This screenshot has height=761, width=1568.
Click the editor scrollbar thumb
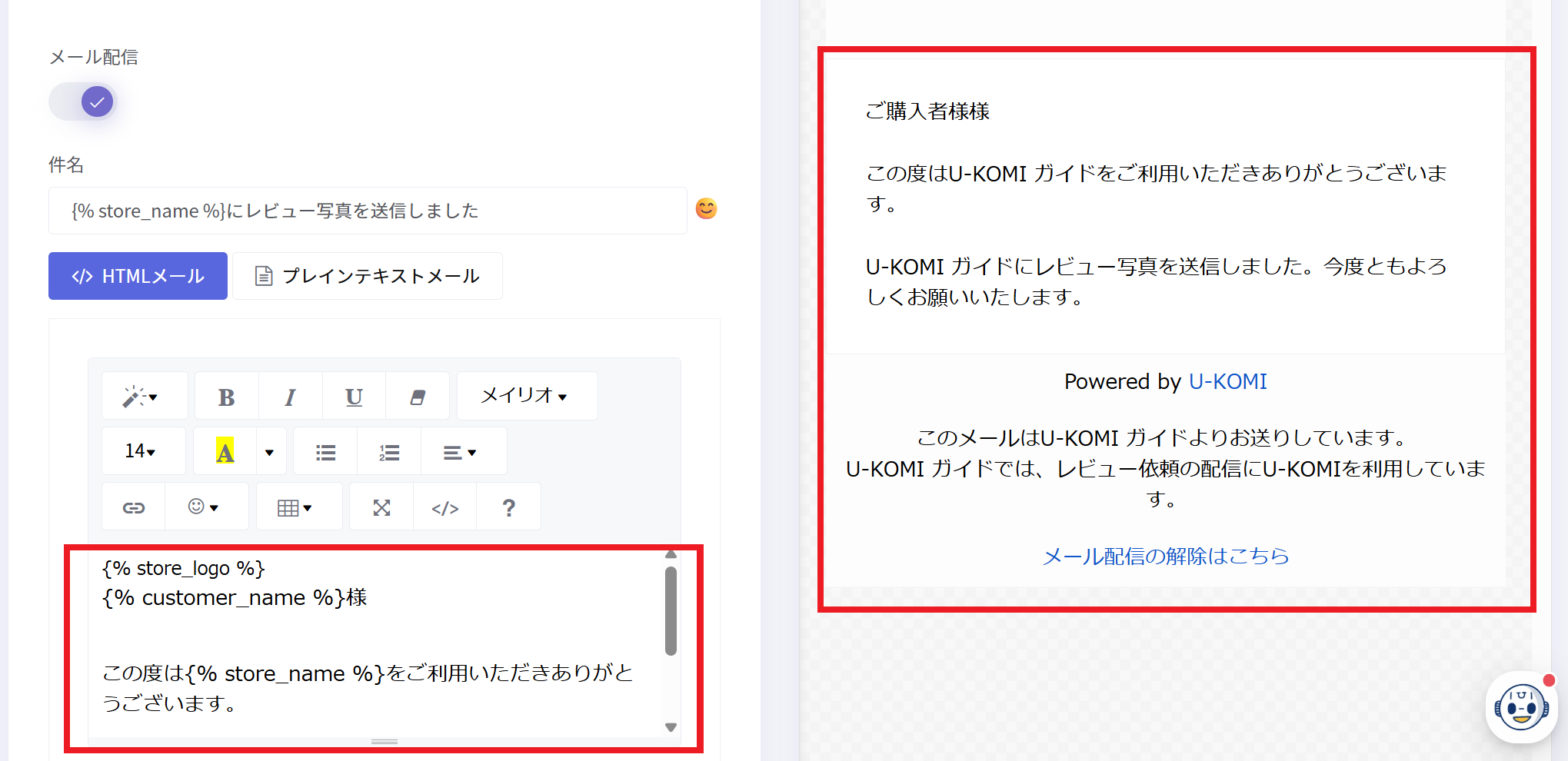[671, 611]
